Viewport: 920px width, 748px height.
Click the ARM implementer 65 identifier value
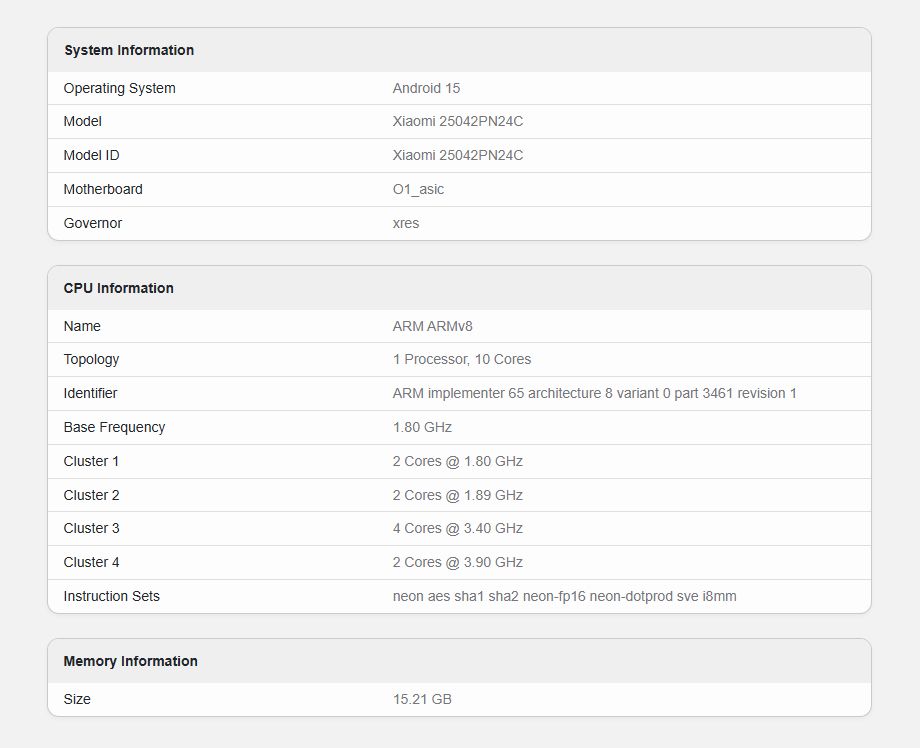(594, 394)
